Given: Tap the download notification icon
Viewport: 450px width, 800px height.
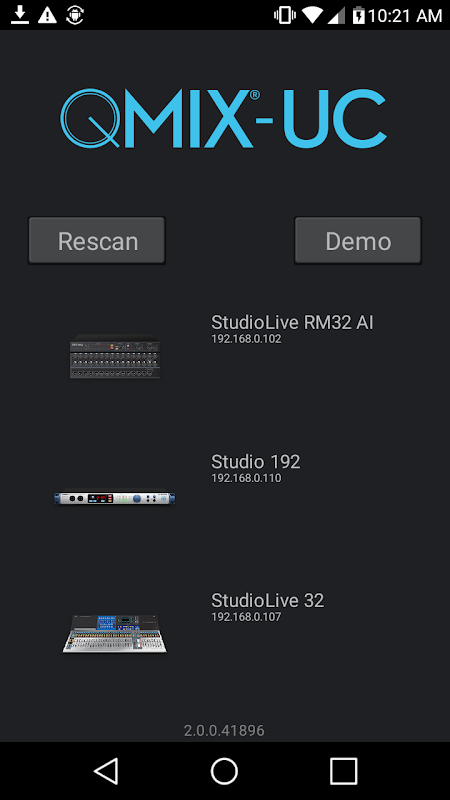Looking at the screenshot, I should click(20, 15).
